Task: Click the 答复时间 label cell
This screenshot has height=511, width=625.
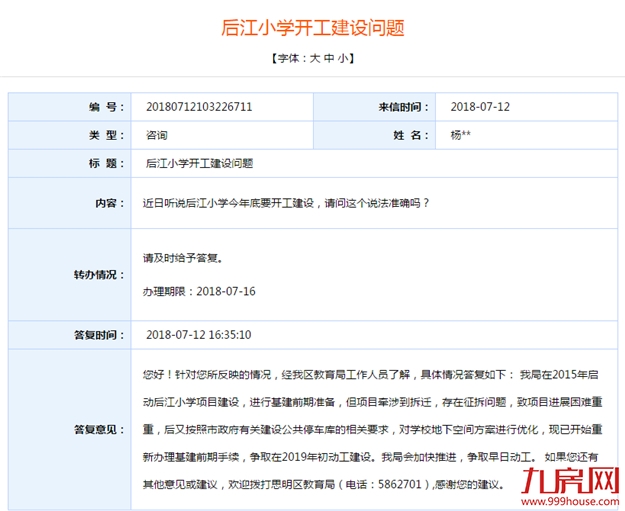Action: [70, 335]
